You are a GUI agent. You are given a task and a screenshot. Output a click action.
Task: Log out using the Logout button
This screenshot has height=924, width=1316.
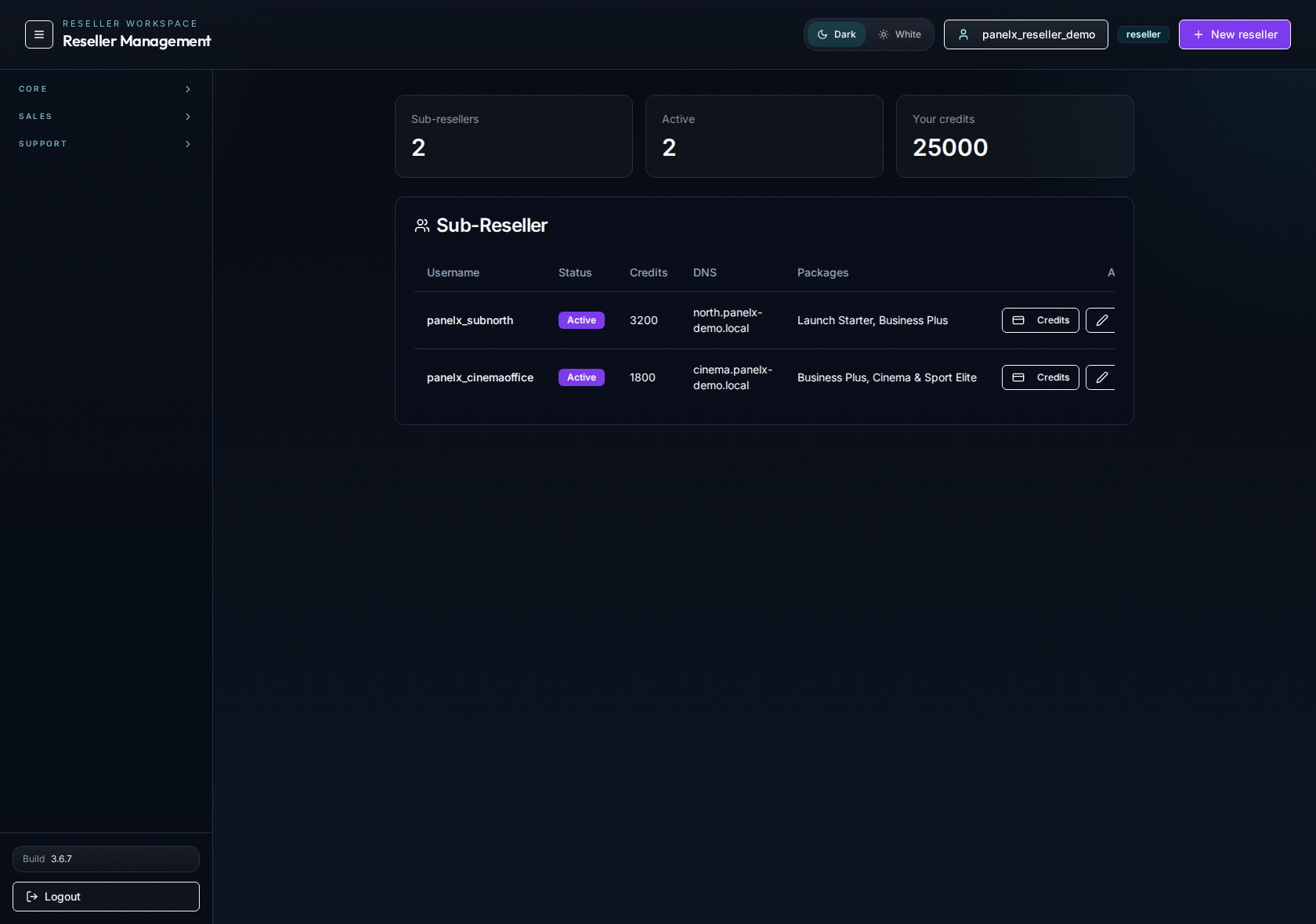[x=106, y=897]
